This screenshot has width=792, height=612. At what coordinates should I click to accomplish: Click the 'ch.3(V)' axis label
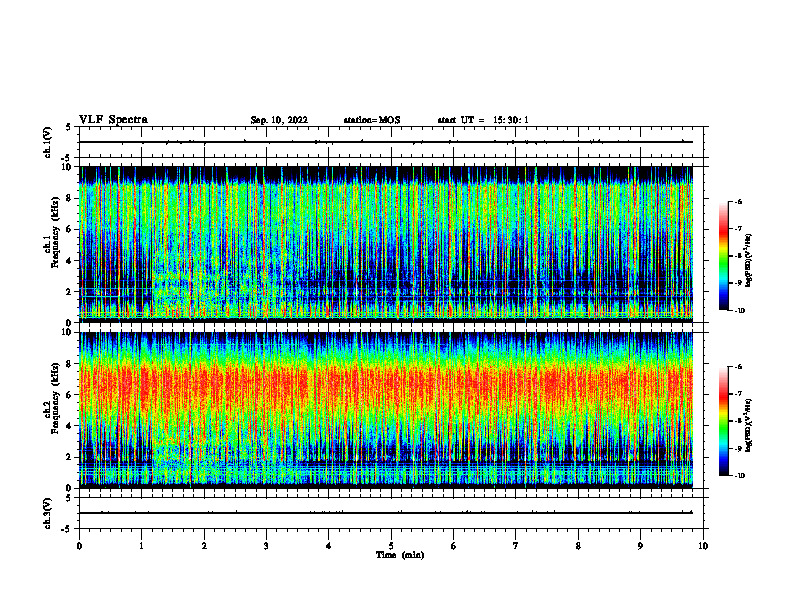click(48, 513)
